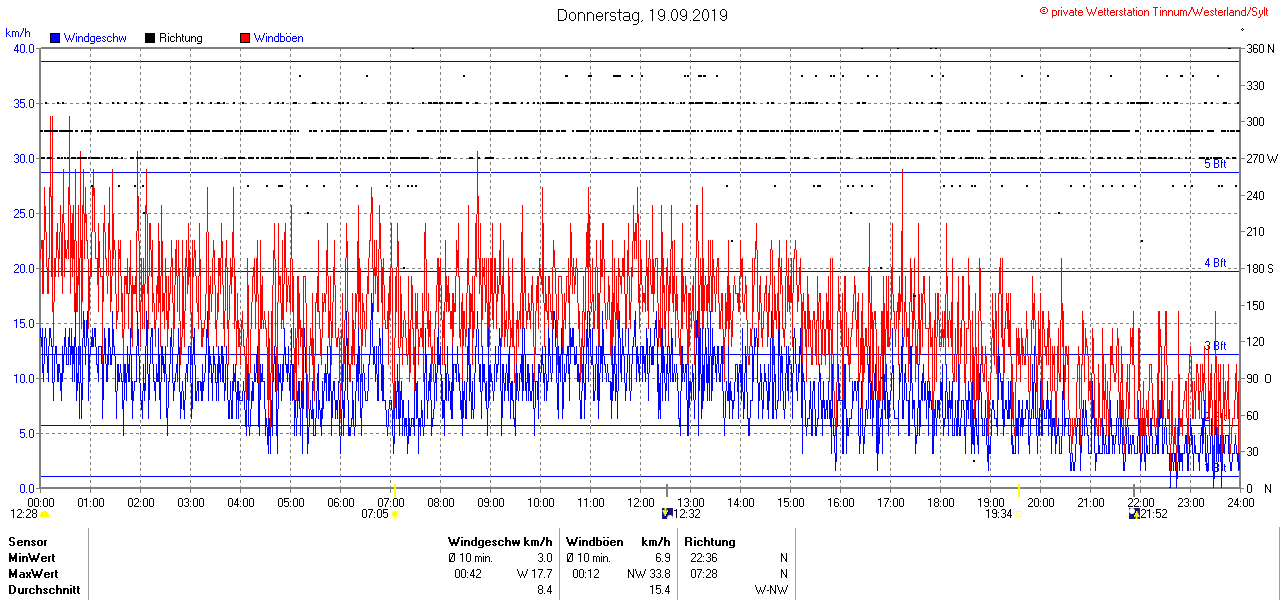Click the 10:00 time axis label
Image resolution: width=1280 pixels, height=600 pixels.
[541, 502]
